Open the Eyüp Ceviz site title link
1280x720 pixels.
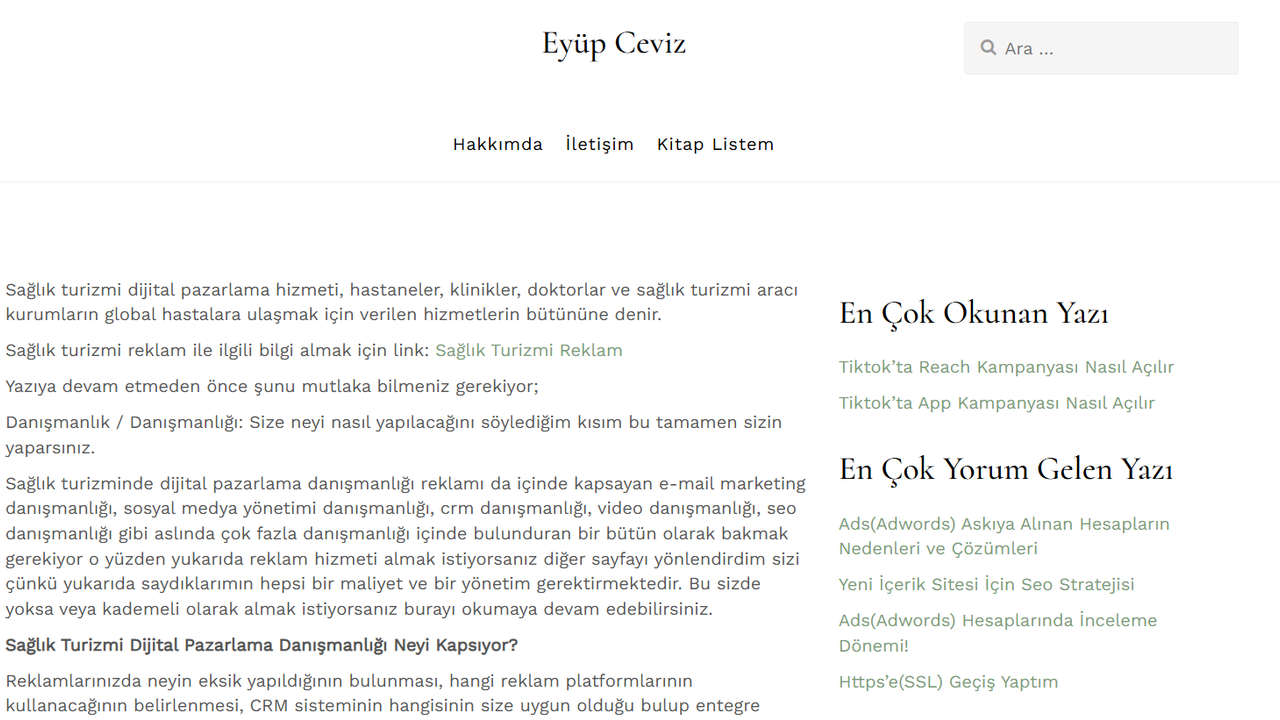tap(613, 44)
